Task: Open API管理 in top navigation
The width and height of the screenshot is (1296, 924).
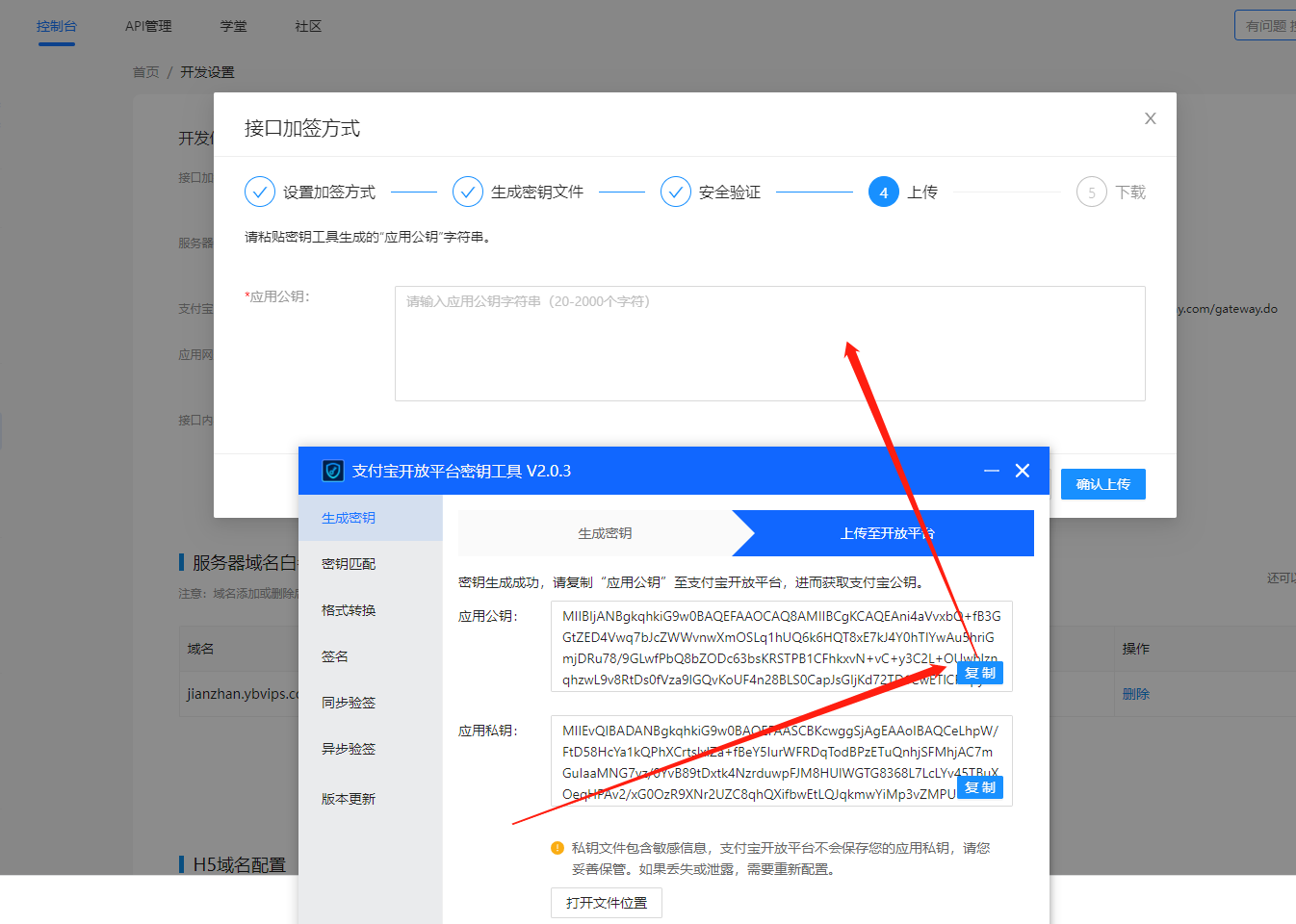Action: tap(148, 26)
